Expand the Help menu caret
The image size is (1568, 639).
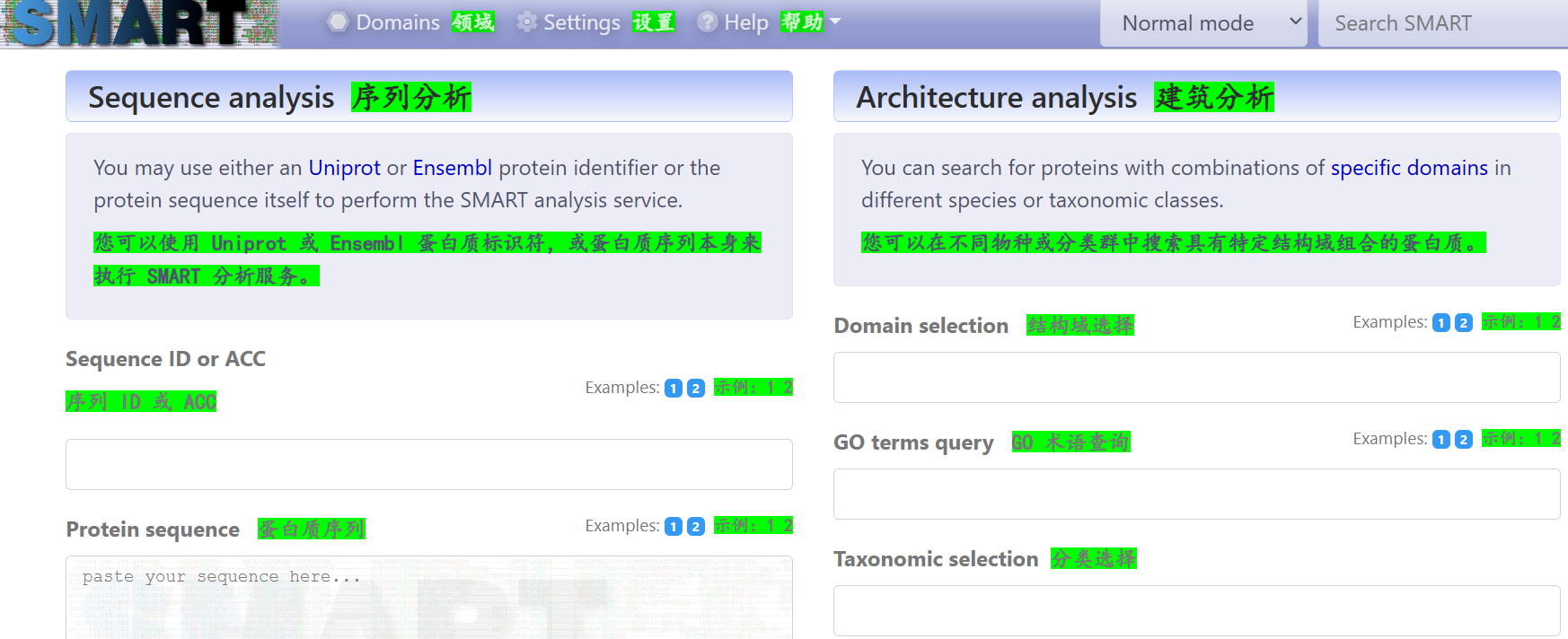tap(835, 22)
